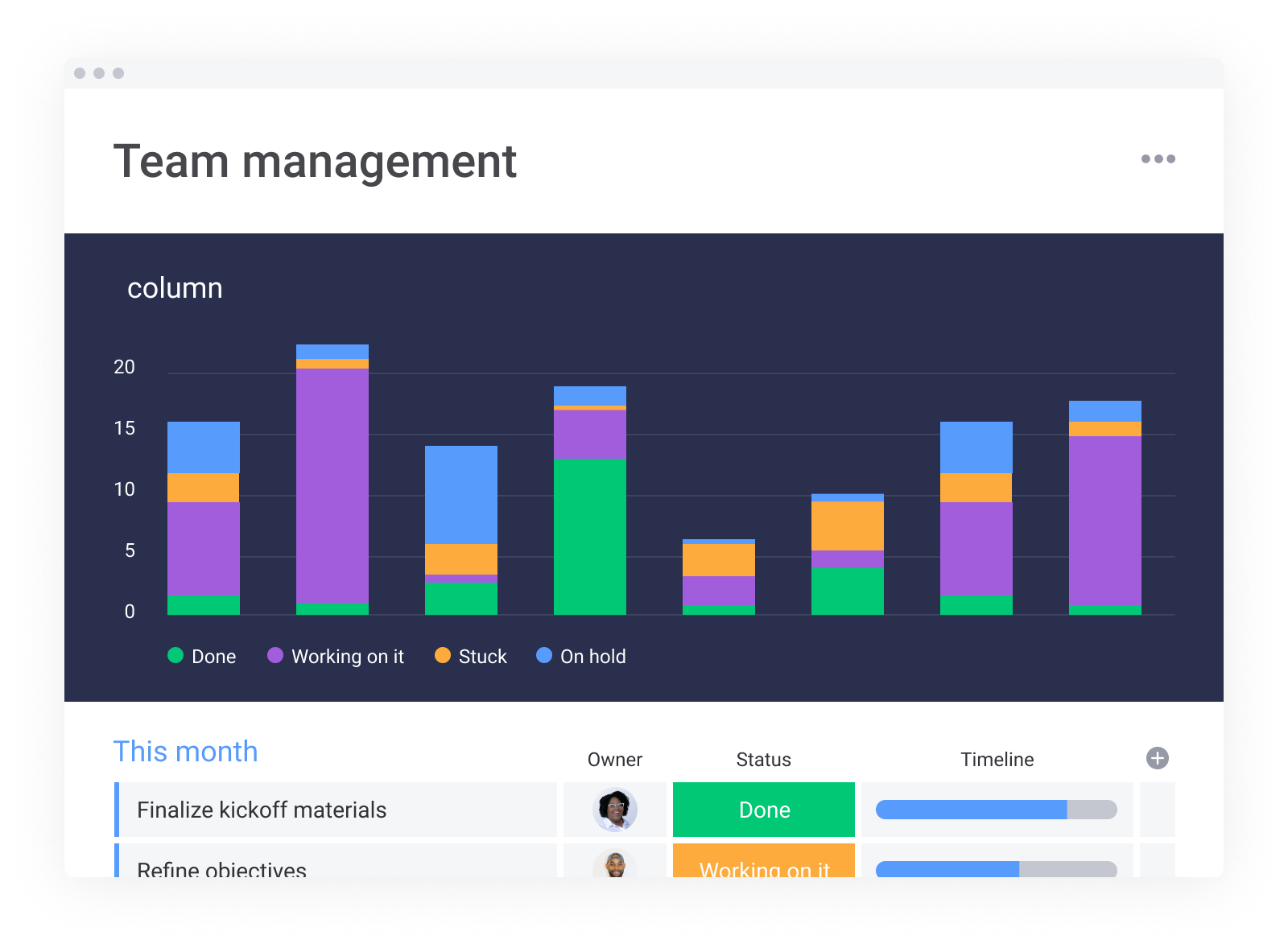Open the board options three-dot menu
Image resolution: width=1288 pixels, height=948 pixels.
pyautogui.click(x=1158, y=159)
